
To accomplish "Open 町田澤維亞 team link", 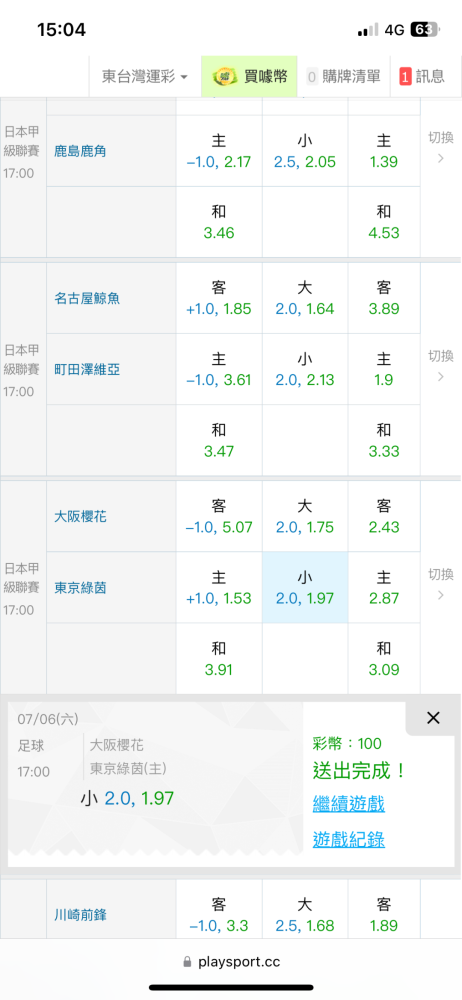I will tap(87, 370).
